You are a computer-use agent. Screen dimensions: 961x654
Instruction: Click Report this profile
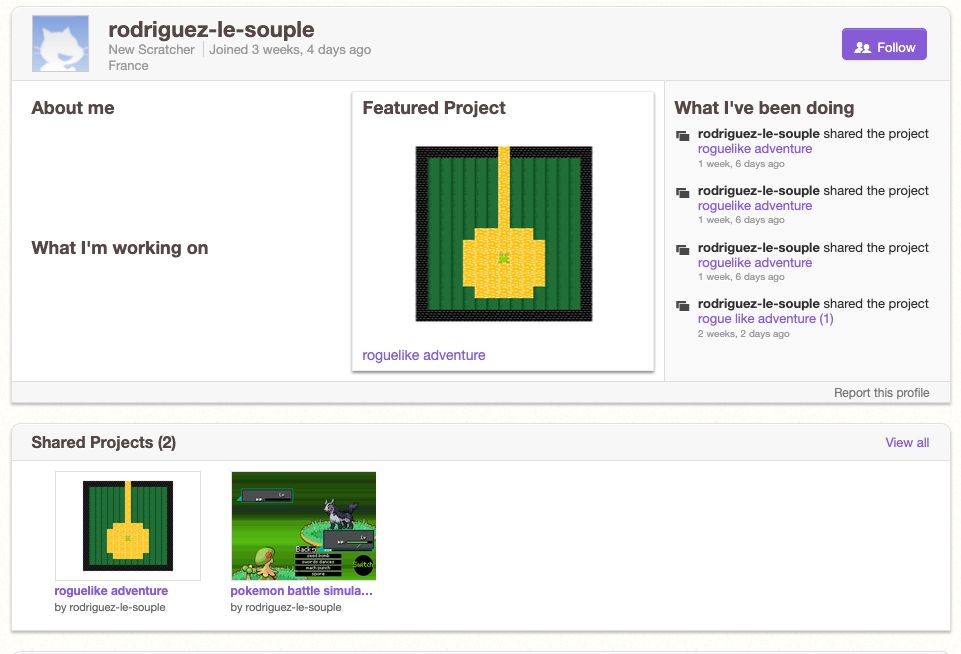coord(881,393)
